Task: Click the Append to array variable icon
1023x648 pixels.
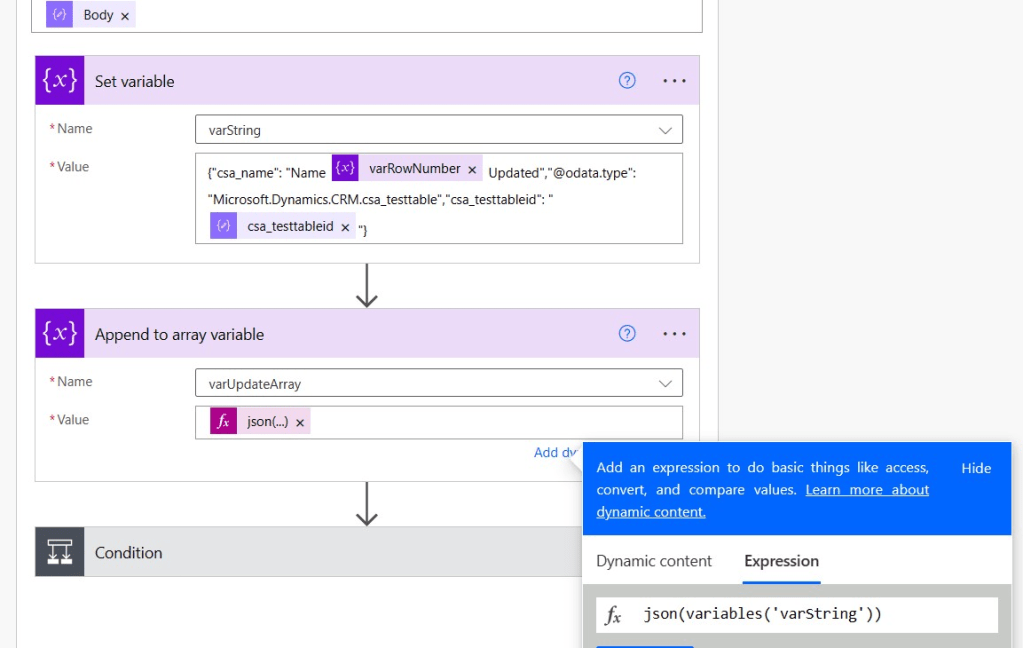Action: pos(59,334)
